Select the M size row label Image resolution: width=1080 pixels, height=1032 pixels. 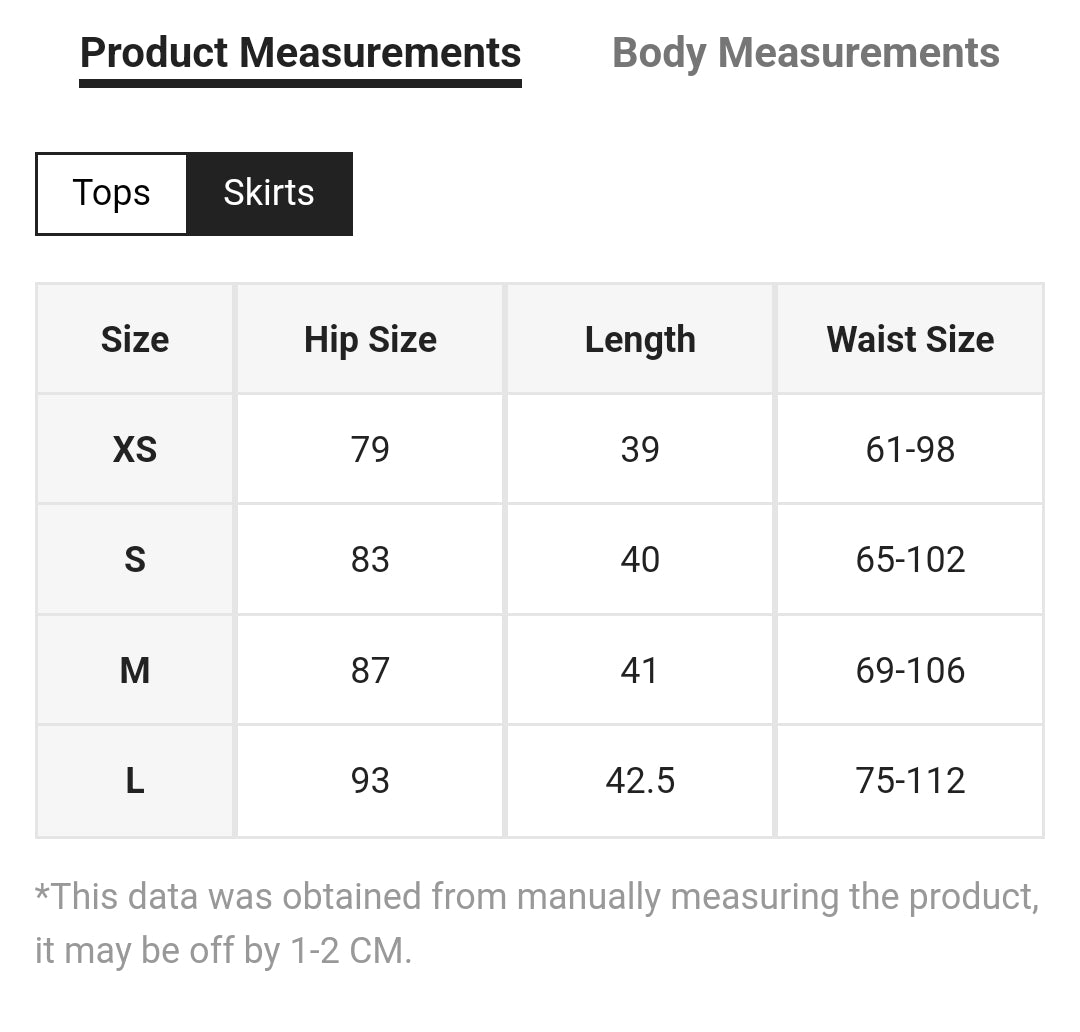135,670
